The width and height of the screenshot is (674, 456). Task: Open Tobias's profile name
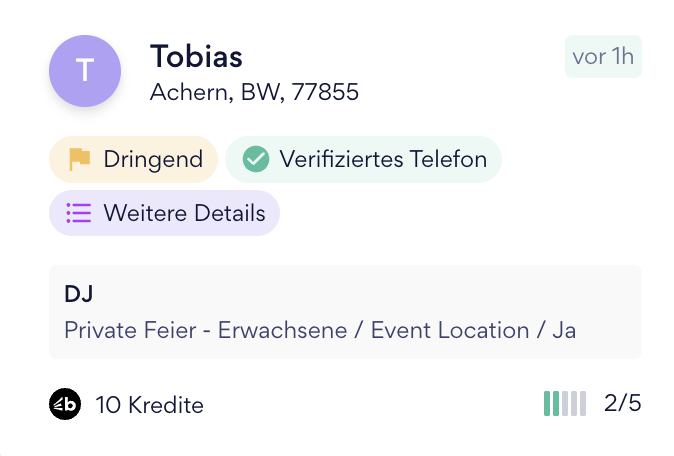click(x=196, y=56)
